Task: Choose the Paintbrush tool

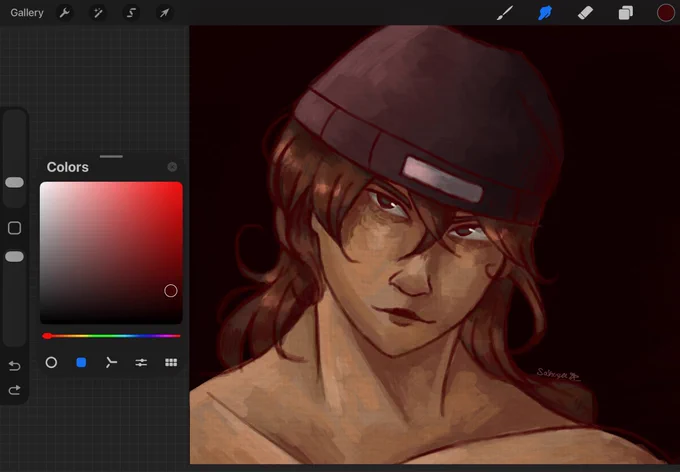Action: (504, 13)
